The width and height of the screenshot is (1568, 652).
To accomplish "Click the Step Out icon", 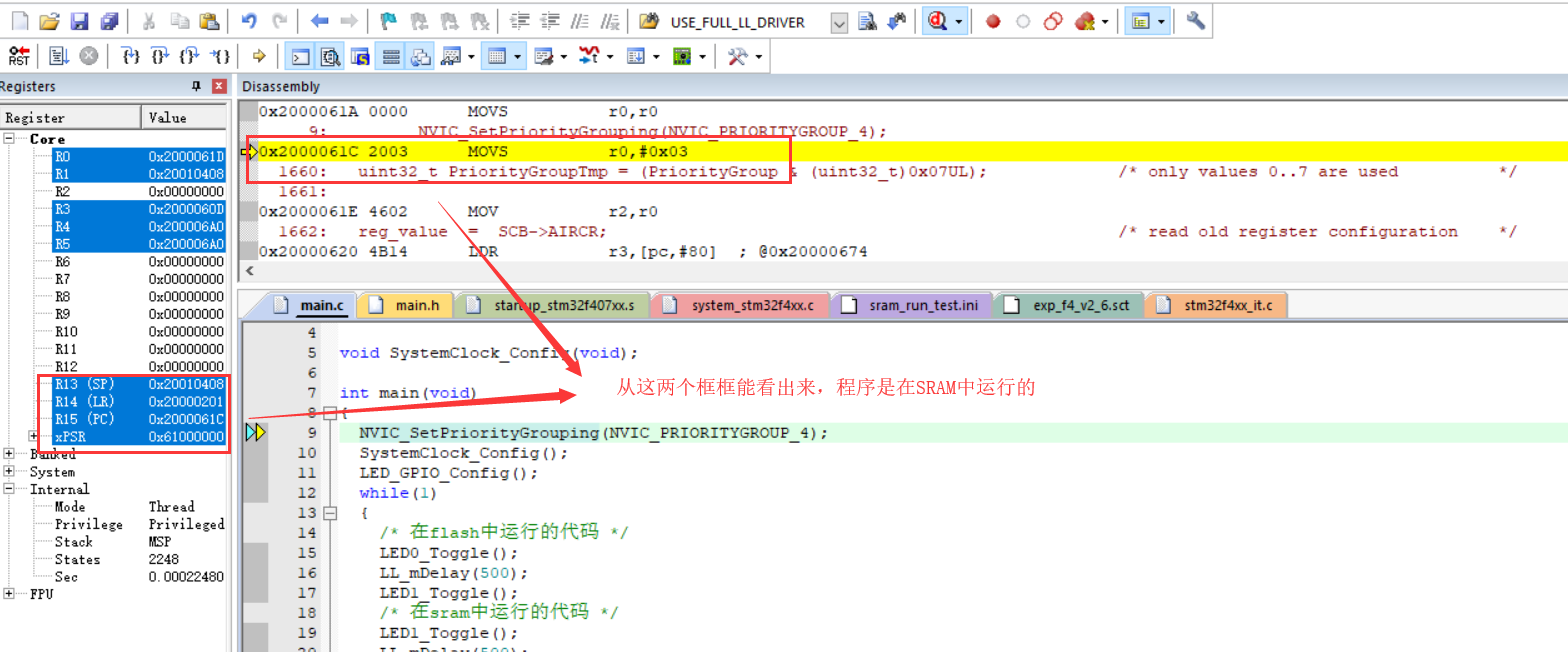I will (189, 56).
